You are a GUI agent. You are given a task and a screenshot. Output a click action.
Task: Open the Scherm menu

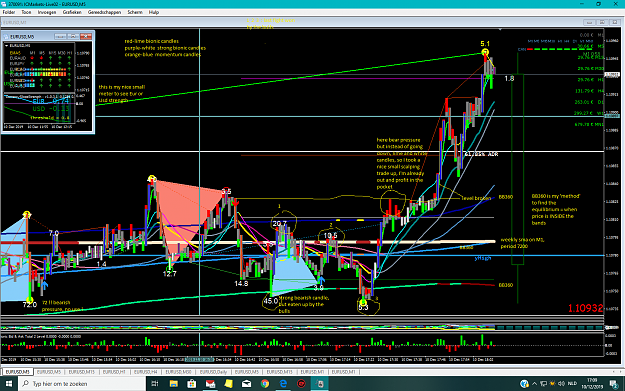(135, 12)
